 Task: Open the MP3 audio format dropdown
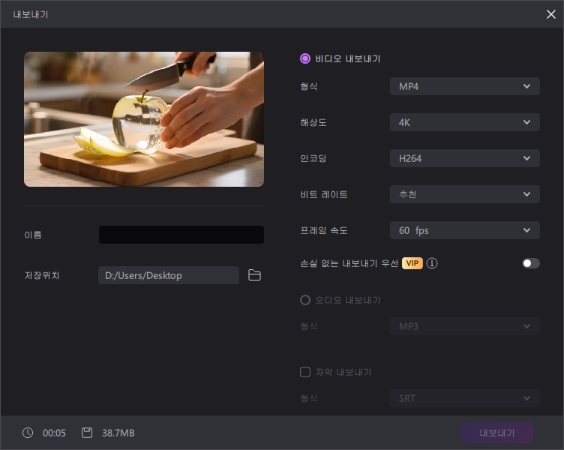coord(465,326)
